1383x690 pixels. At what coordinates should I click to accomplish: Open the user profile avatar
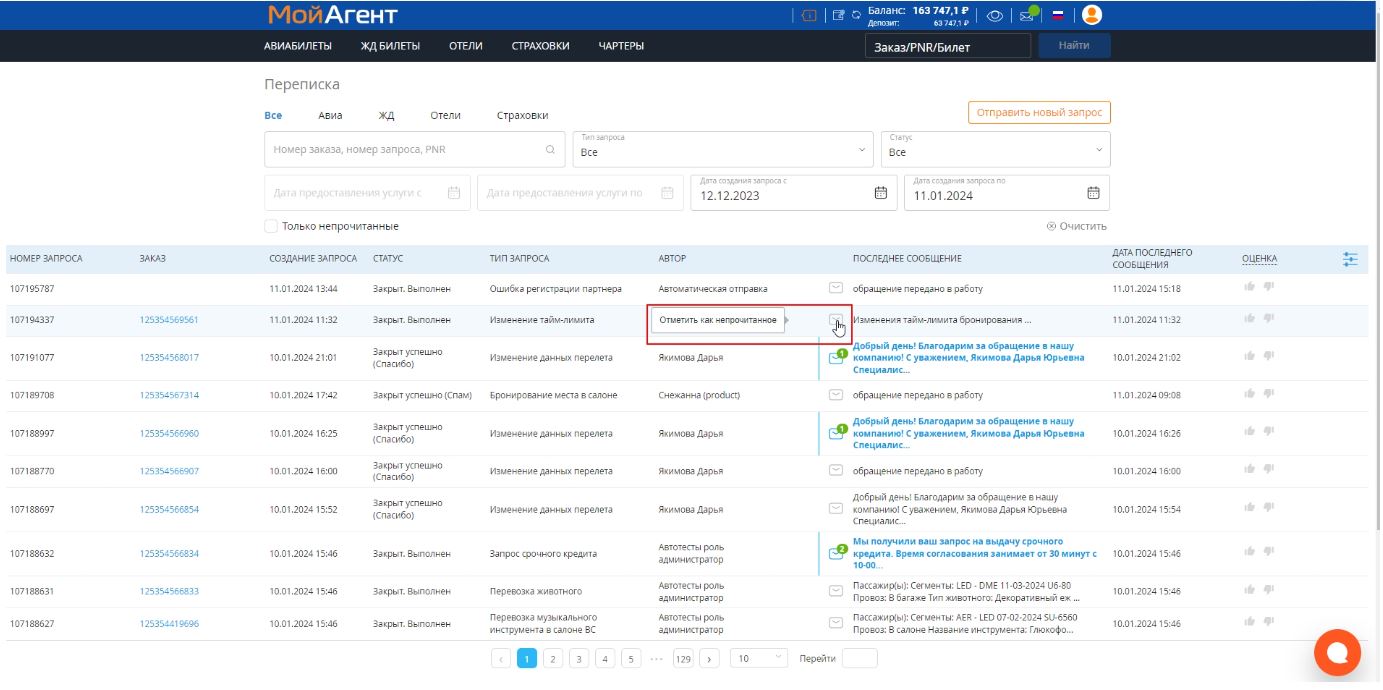(x=1091, y=15)
